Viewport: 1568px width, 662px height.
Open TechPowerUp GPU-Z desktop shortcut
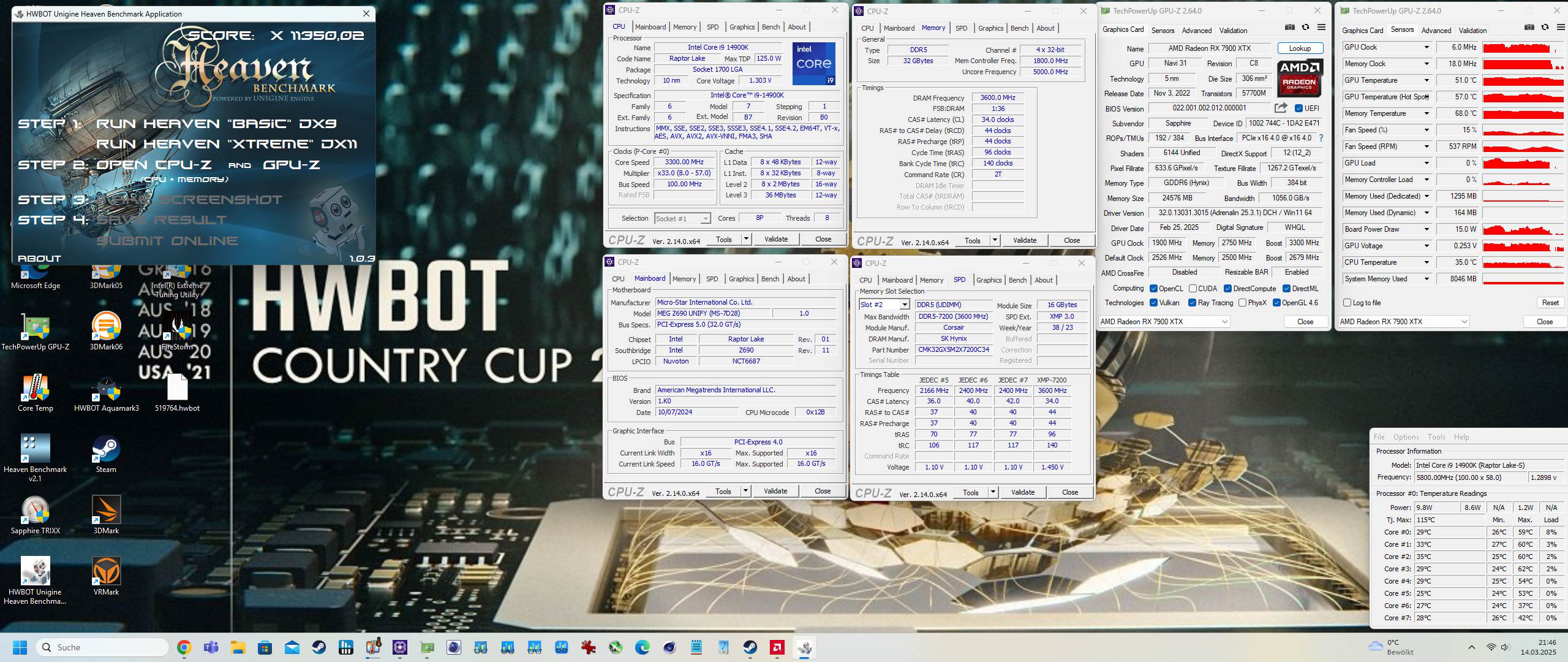(x=36, y=332)
